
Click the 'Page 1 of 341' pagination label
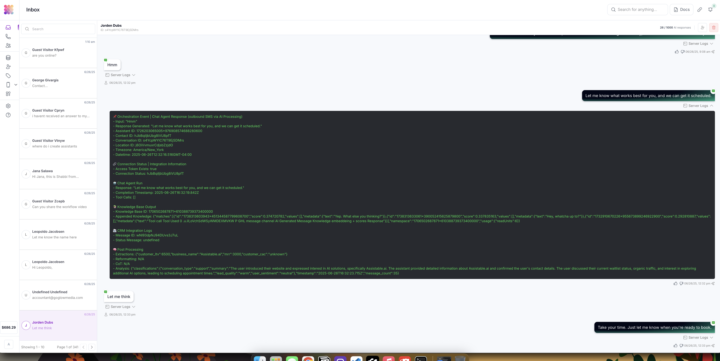tap(68, 347)
